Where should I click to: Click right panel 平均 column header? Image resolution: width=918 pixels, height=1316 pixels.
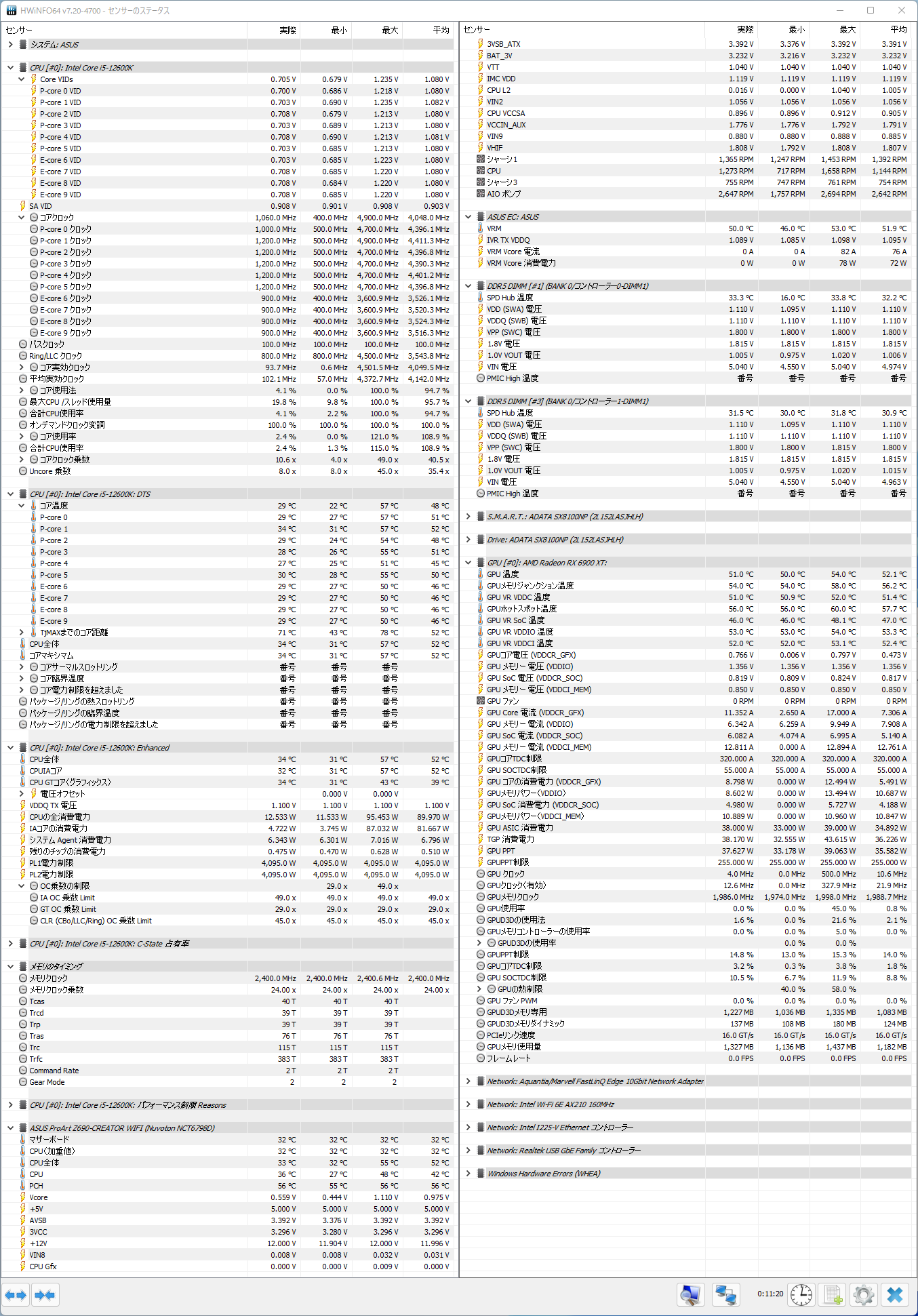click(x=885, y=30)
